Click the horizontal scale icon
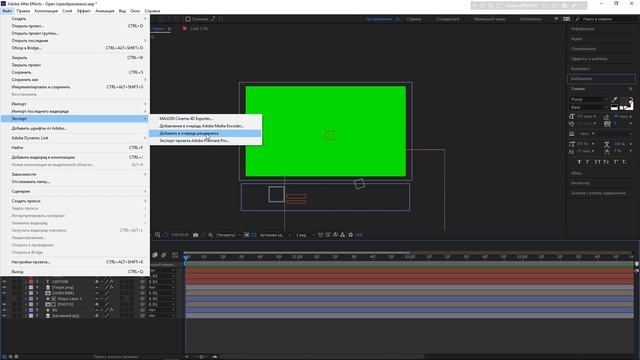640x360 pixels. click(x=607, y=144)
